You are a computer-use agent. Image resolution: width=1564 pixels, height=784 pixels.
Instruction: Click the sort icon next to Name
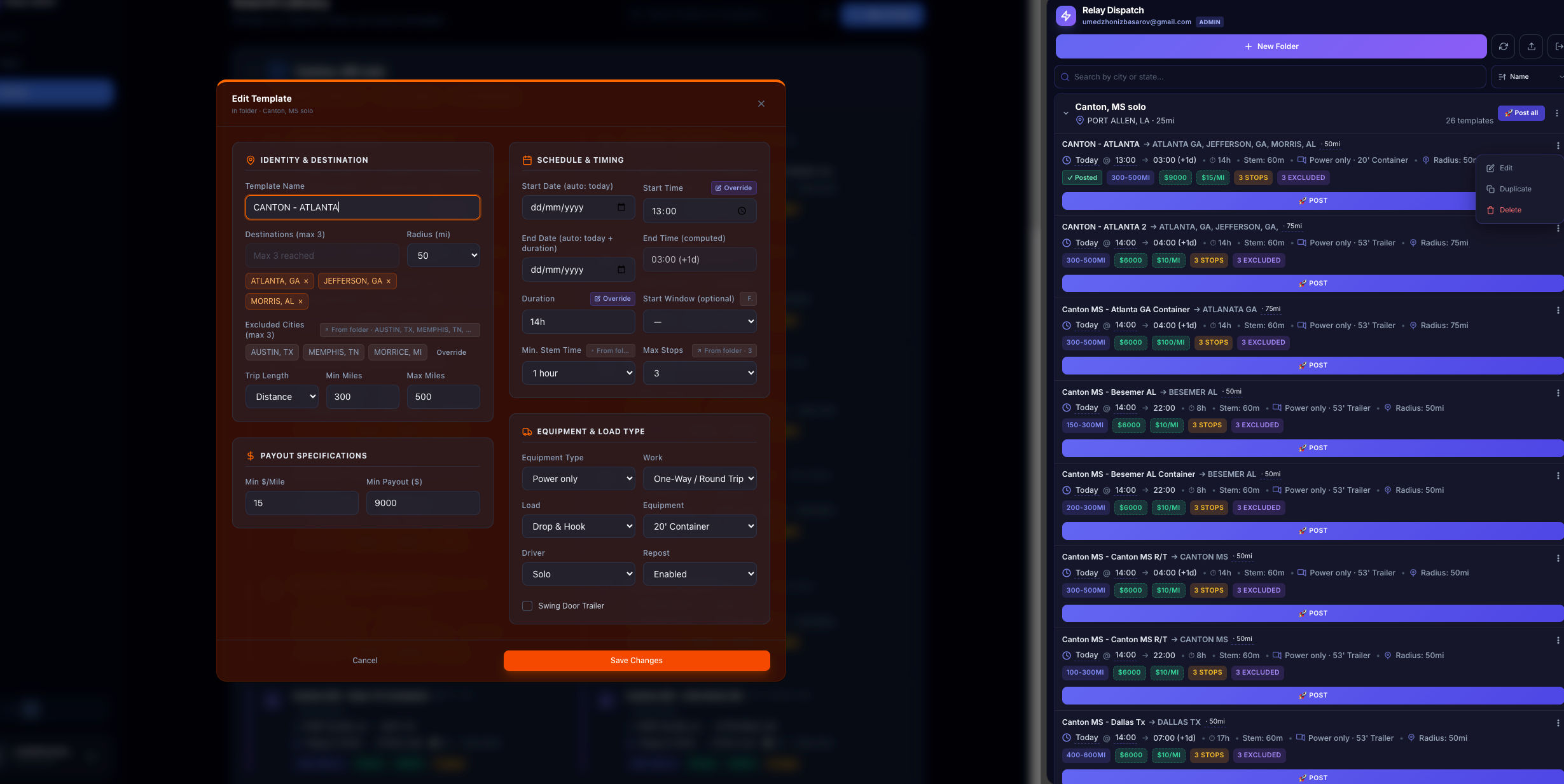[x=1502, y=77]
